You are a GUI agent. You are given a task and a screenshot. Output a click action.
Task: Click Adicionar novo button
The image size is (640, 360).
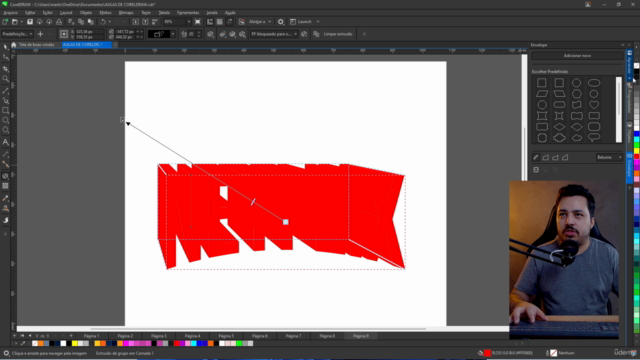[577, 56]
